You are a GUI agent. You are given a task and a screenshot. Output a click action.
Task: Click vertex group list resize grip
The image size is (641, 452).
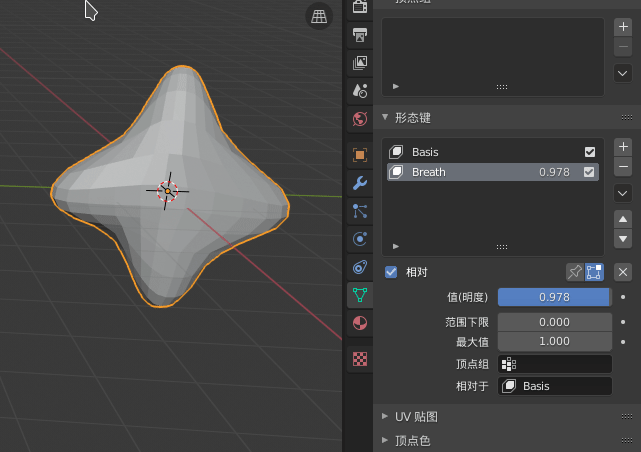(502, 87)
